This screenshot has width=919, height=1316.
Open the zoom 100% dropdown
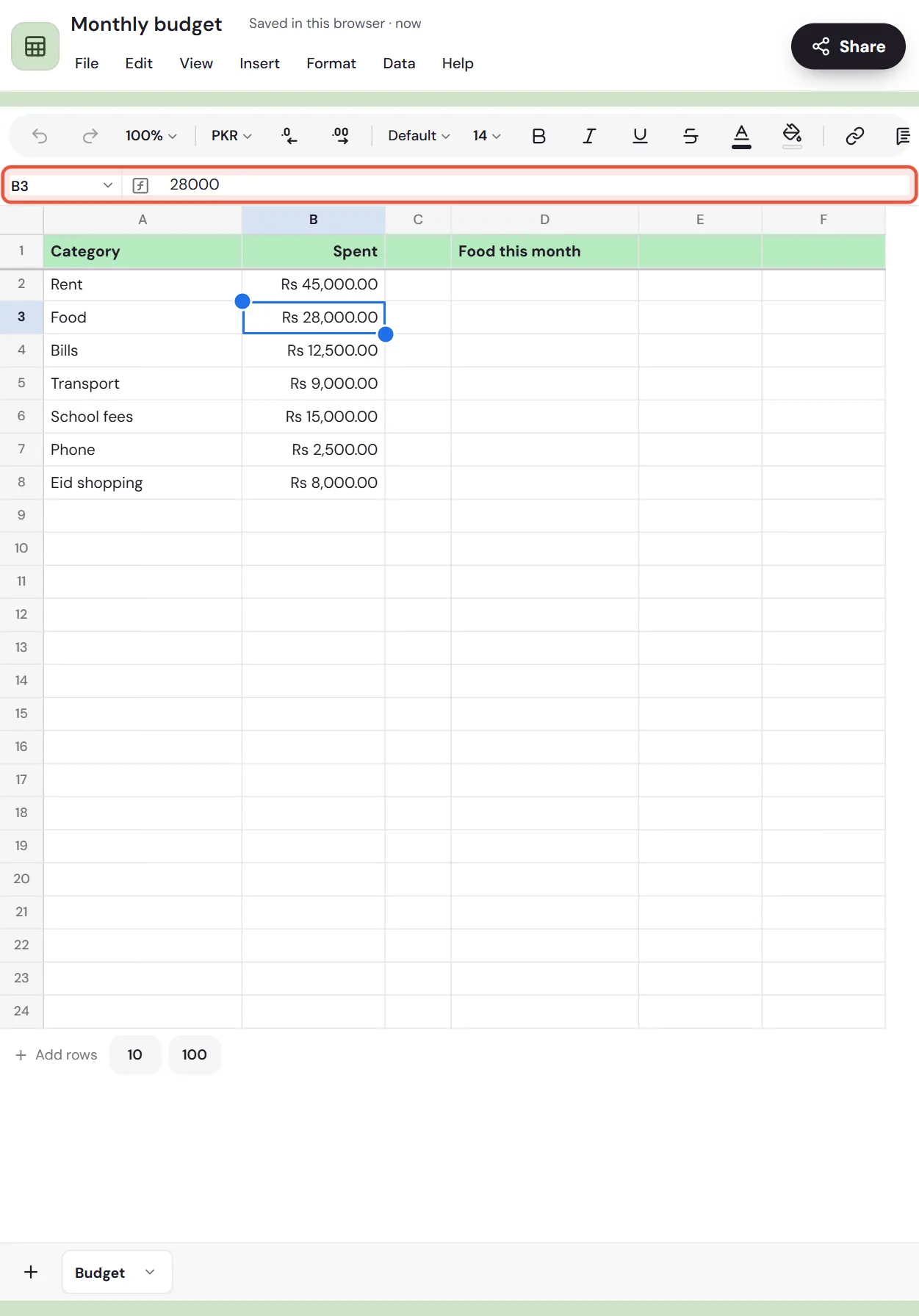coord(151,136)
